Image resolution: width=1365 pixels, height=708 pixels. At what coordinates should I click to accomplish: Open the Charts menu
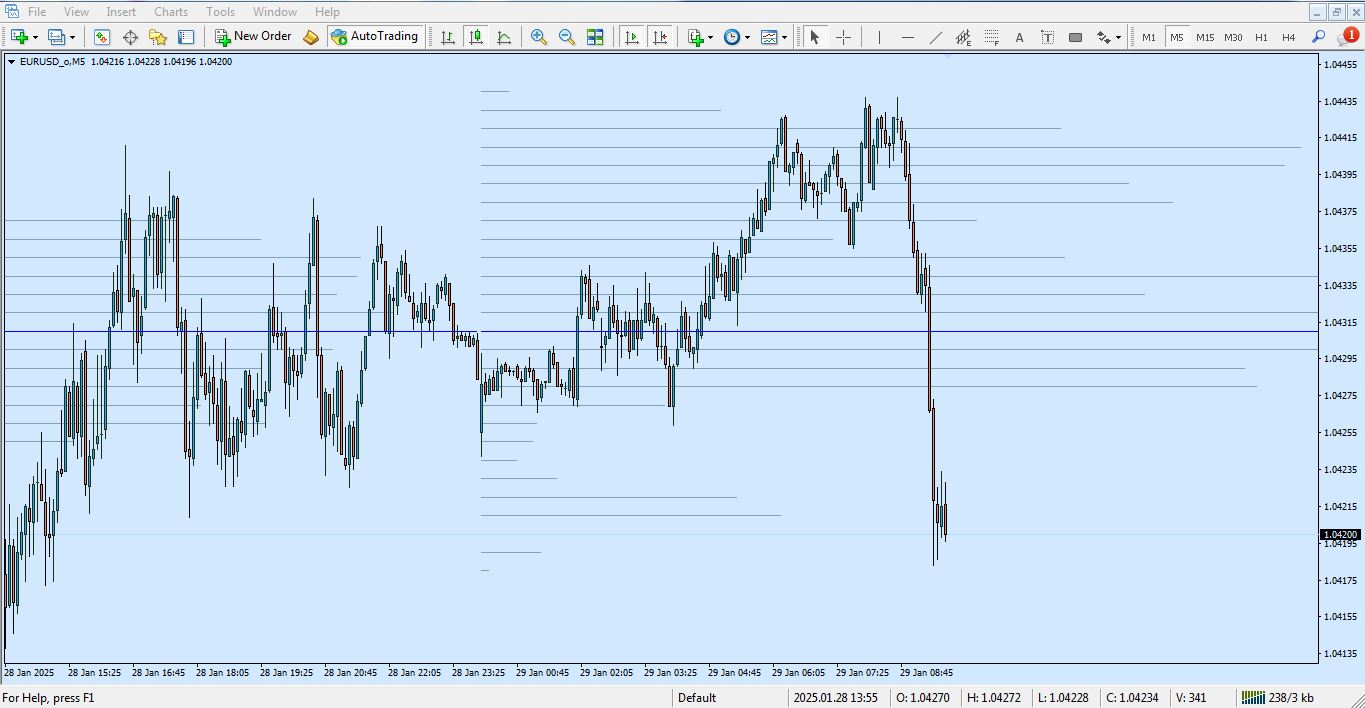coord(171,12)
